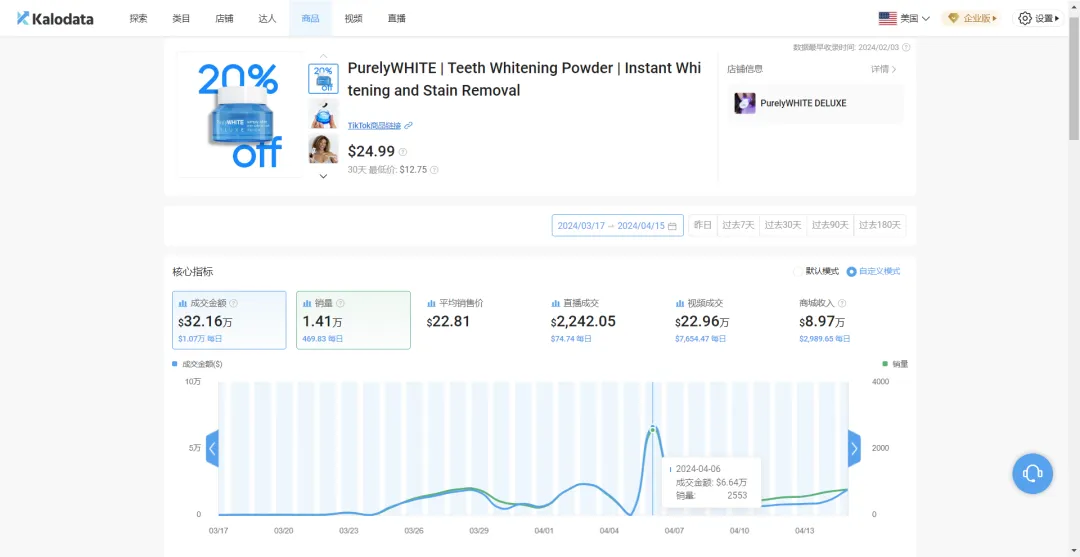The height and width of the screenshot is (557, 1080).
Task: Select the 过去30天 range button
Action: coord(783,225)
